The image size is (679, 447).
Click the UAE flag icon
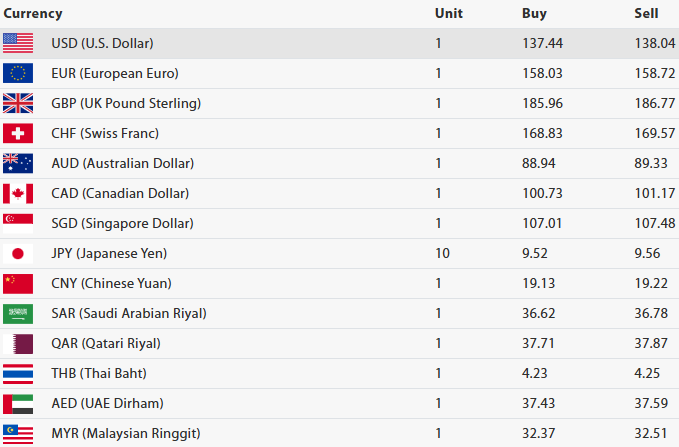pyautogui.click(x=18, y=403)
